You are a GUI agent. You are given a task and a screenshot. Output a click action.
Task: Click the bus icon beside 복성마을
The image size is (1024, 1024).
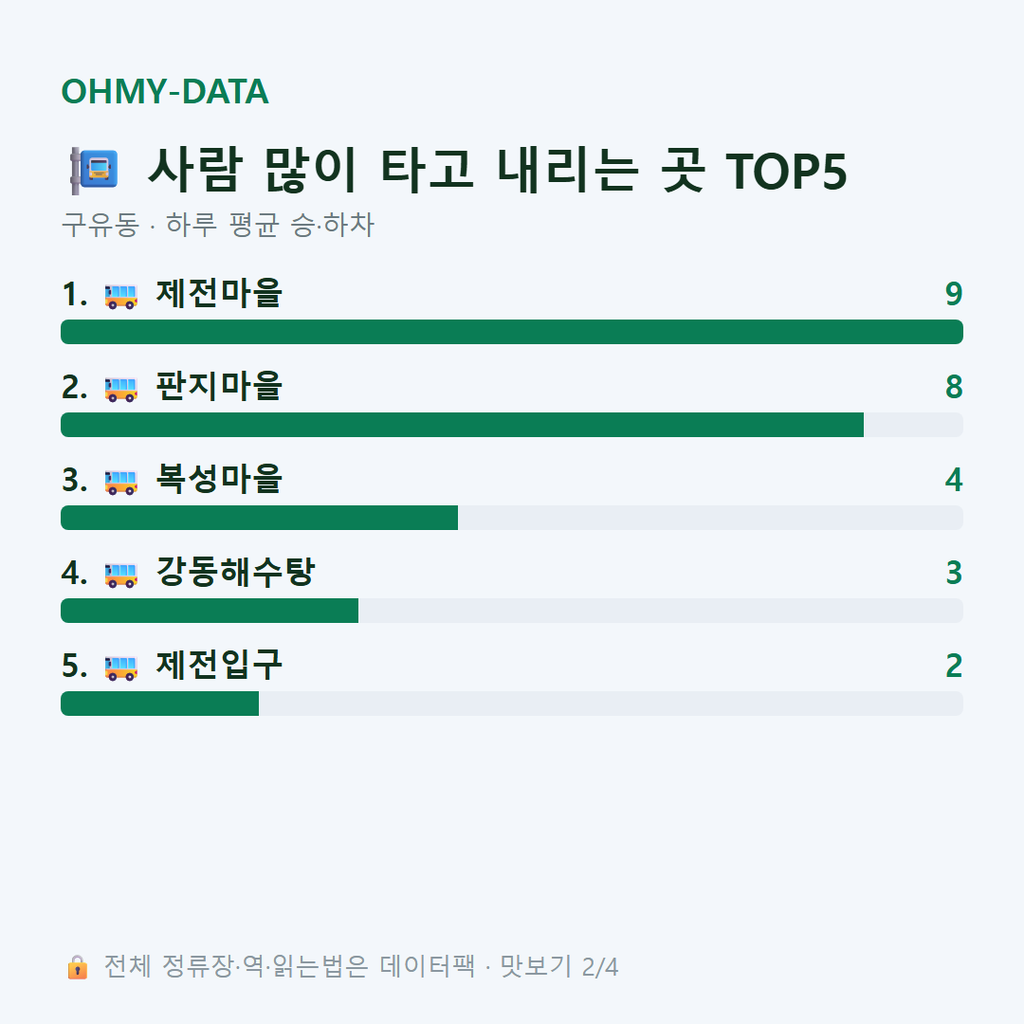coord(121,482)
